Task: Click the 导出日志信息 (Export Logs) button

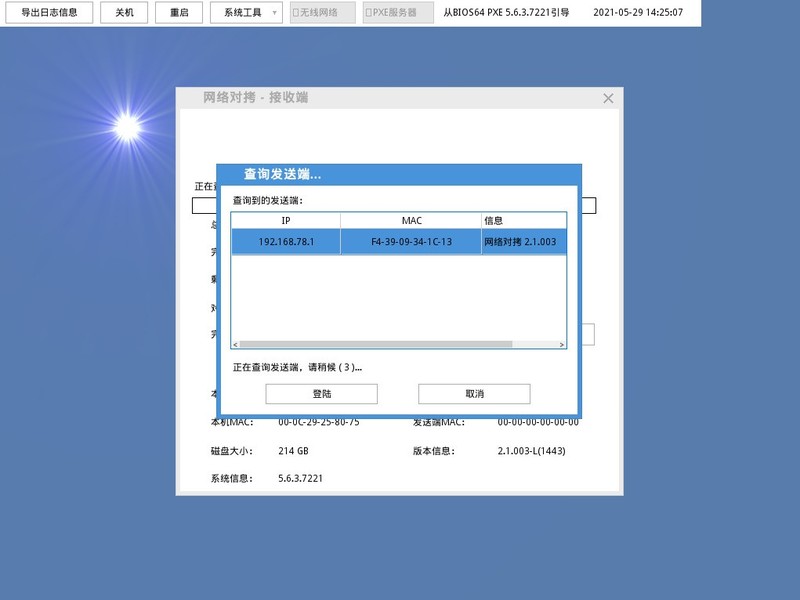Action: point(49,12)
